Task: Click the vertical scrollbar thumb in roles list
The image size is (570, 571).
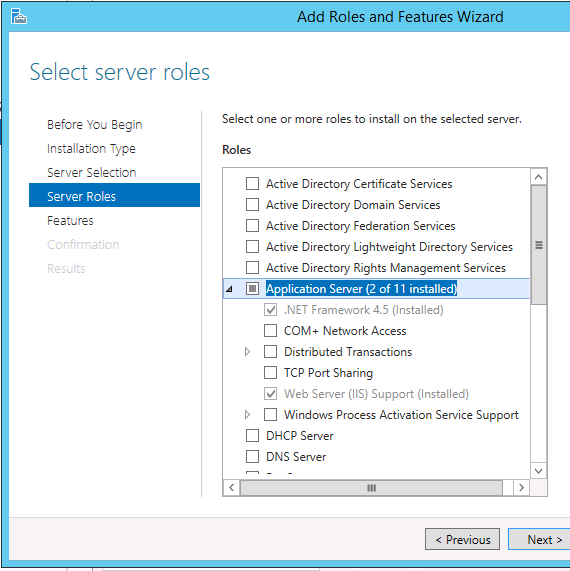Action: pyautogui.click(x=539, y=245)
